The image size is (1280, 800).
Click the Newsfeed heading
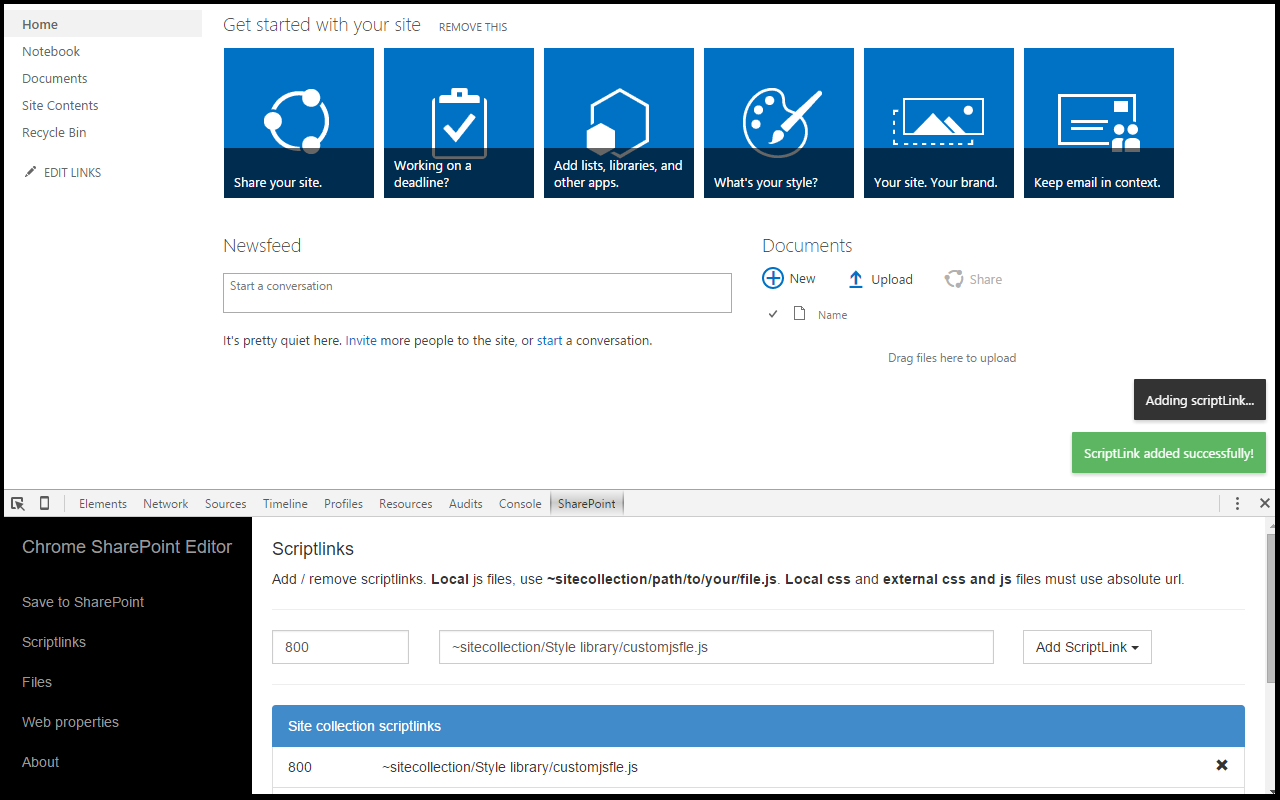[x=262, y=245]
